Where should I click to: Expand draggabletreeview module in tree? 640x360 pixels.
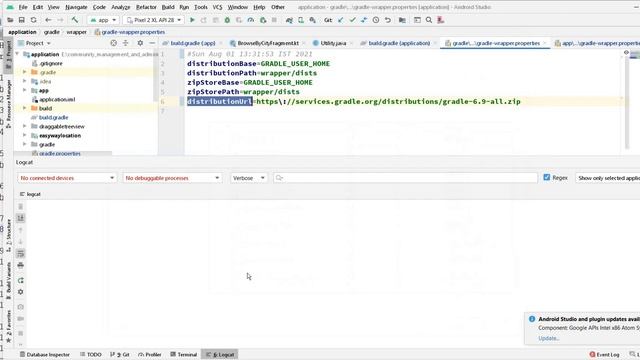click(24, 126)
